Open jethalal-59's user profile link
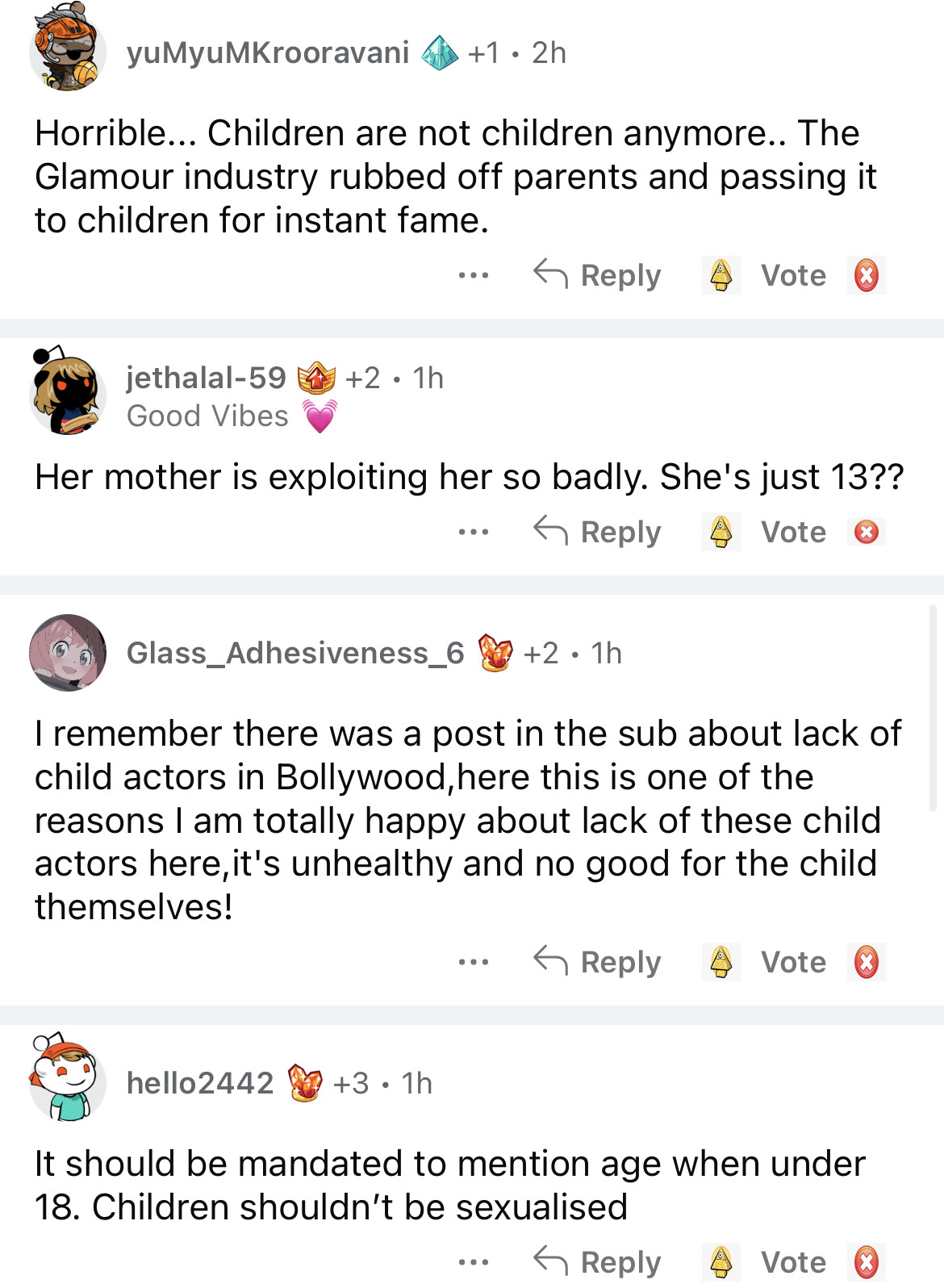 pyautogui.click(x=207, y=378)
